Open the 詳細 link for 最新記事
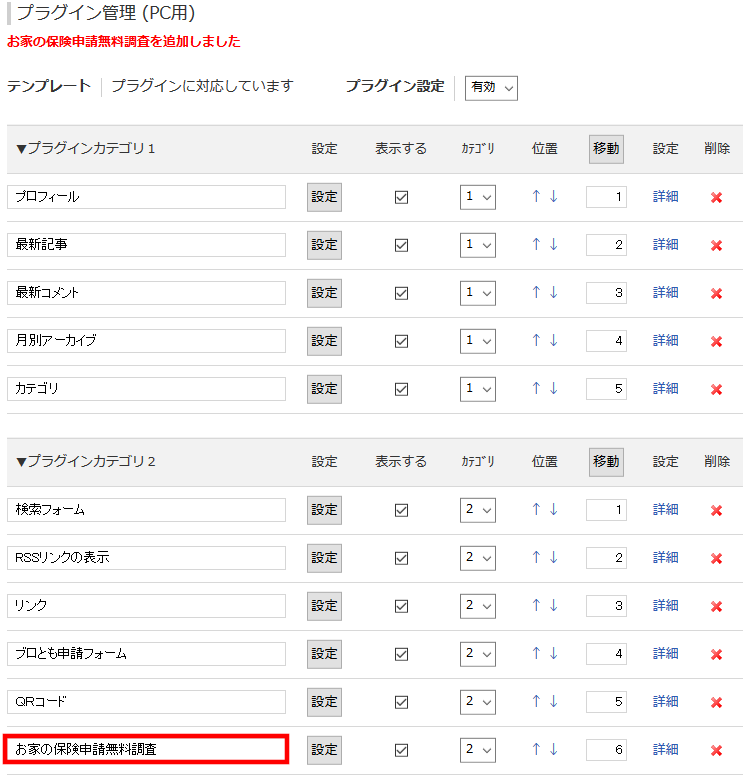749x777 pixels. pos(665,245)
